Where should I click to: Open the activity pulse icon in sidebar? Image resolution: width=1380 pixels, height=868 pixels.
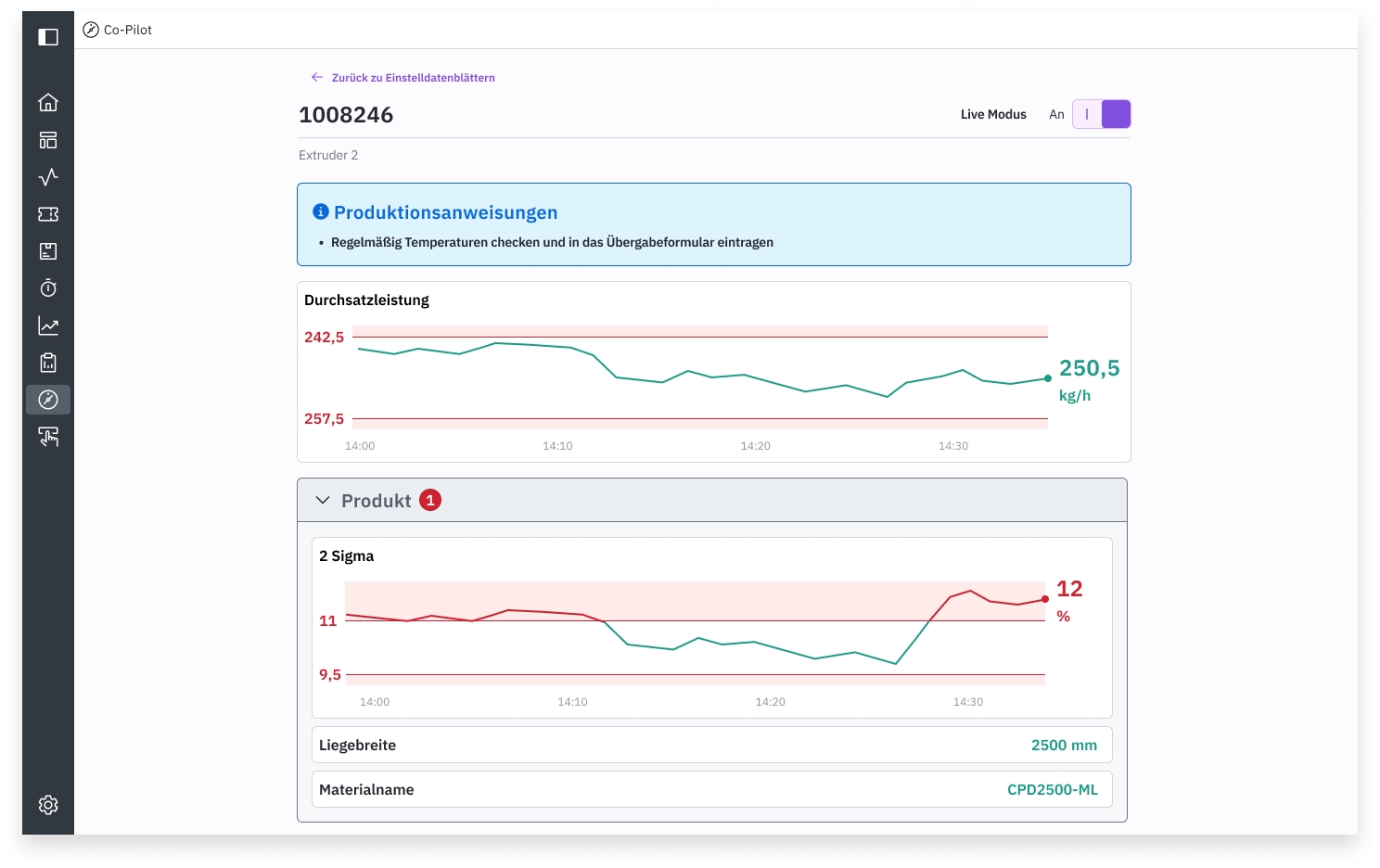pyautogui.click(x=48, y=177)
